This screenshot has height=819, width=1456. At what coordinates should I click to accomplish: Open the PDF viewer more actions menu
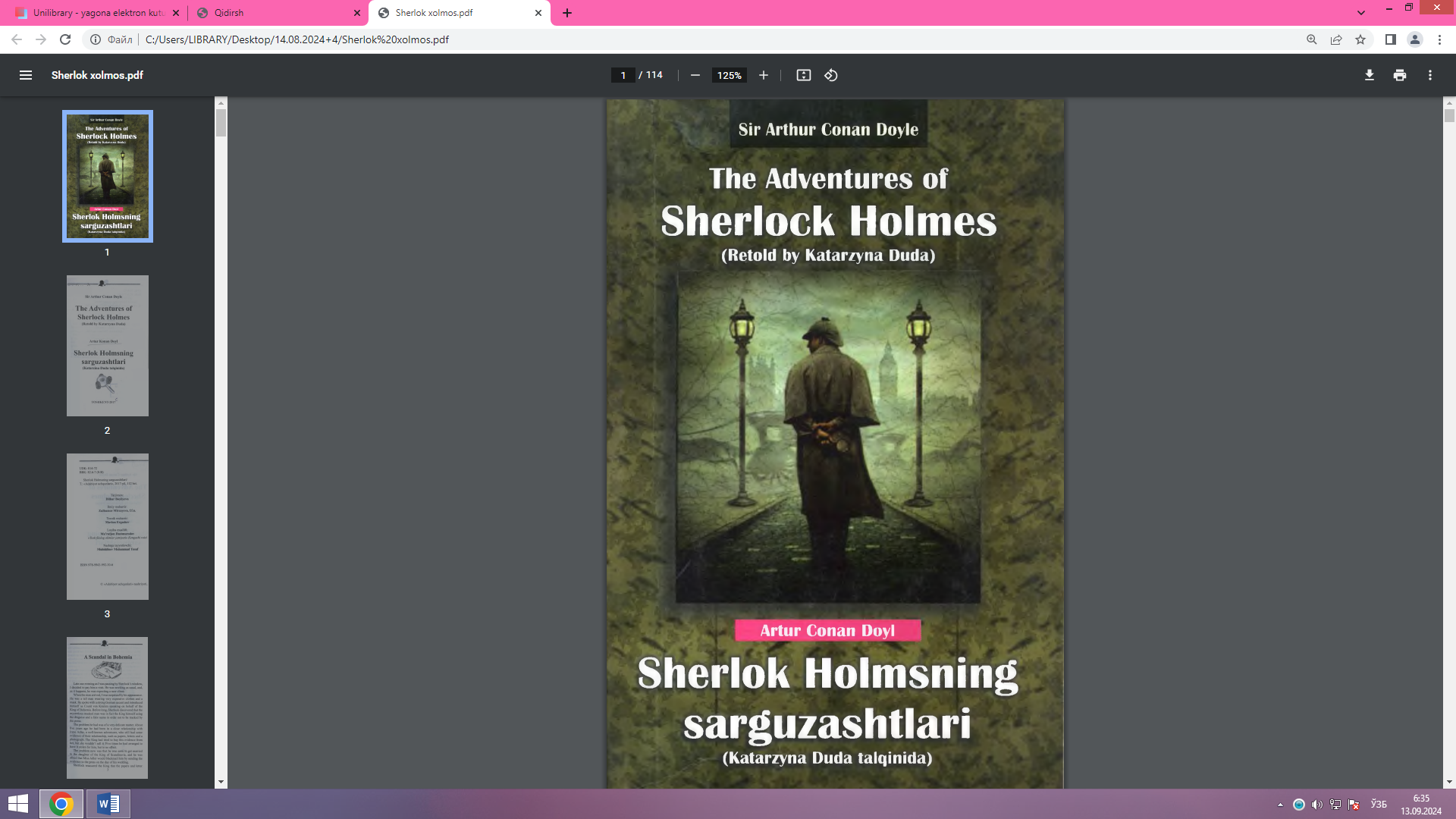tap(1430, 75)
